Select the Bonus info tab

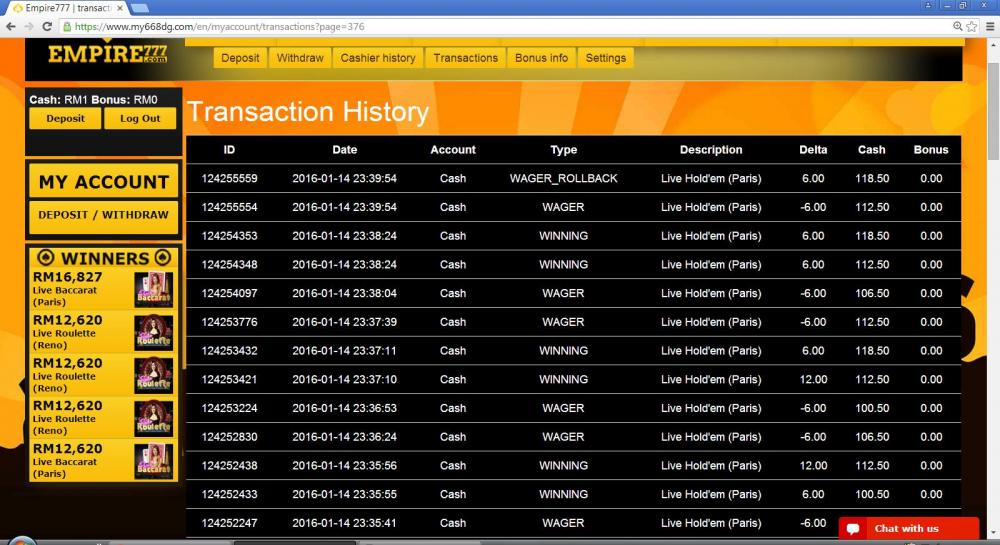[541, 58]
